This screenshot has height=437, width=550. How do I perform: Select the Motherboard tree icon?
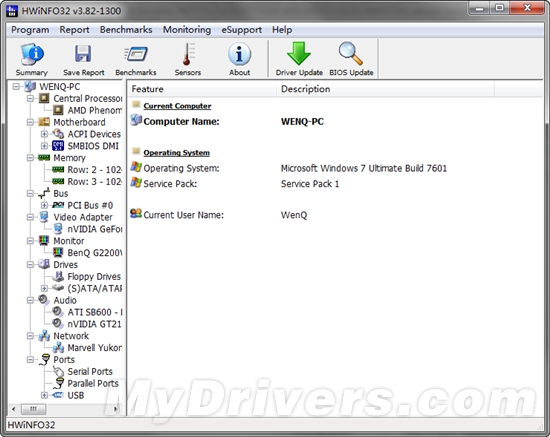point(44,122)
